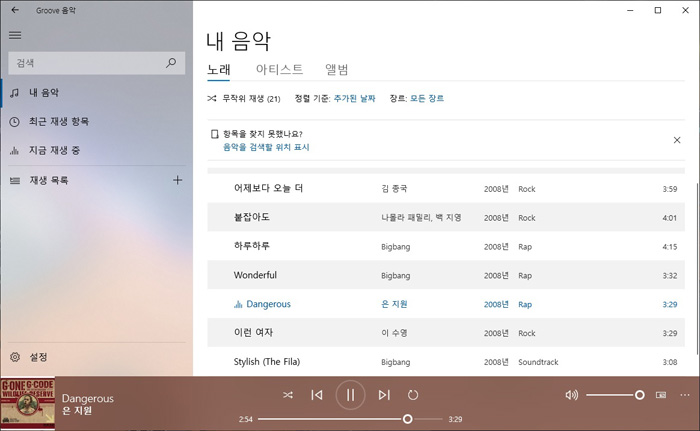Screen dimensions: 700x431
Task: Click the album art thumbnail
Action: [28, 403]
